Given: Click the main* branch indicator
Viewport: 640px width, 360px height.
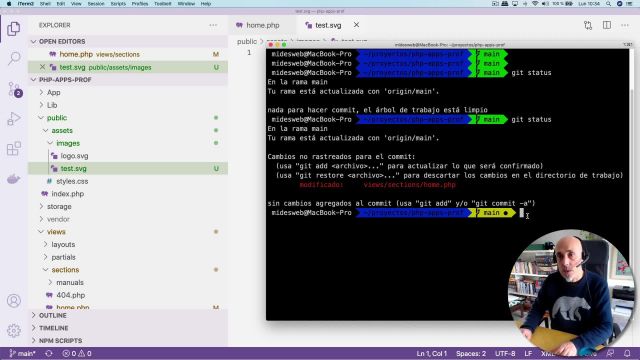Looking at the screenshot, I should (22, 353).
